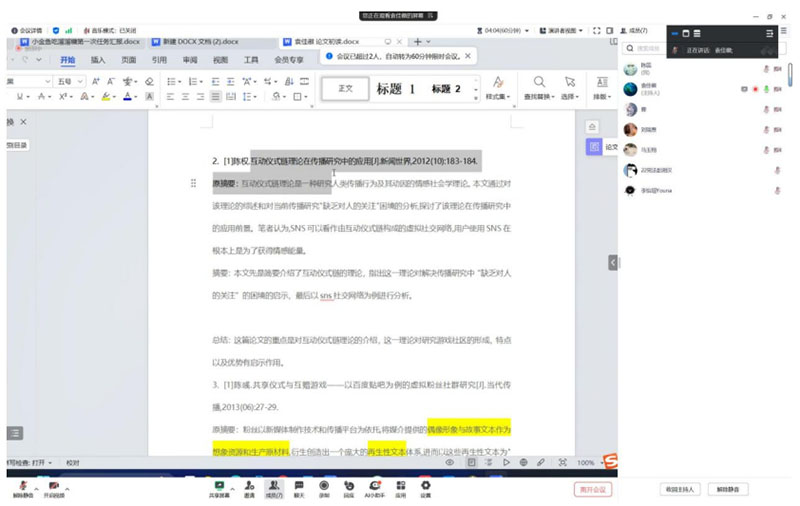Open the font size dropdown showing 五号

point(69,81)
